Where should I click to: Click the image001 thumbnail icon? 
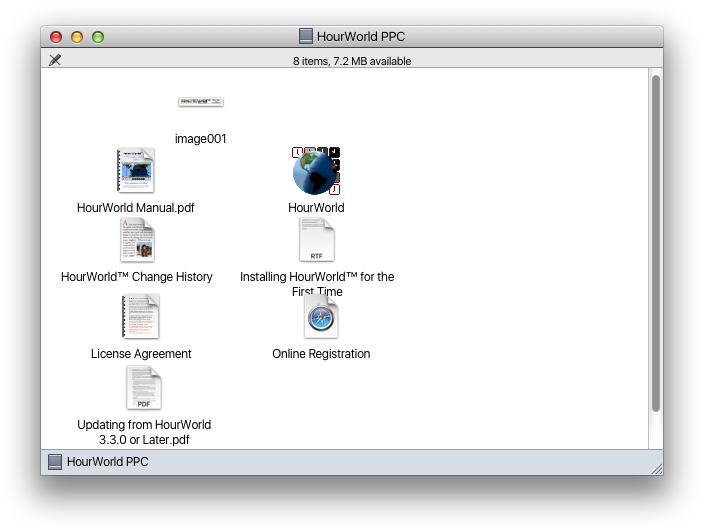(x=201, y=102)
